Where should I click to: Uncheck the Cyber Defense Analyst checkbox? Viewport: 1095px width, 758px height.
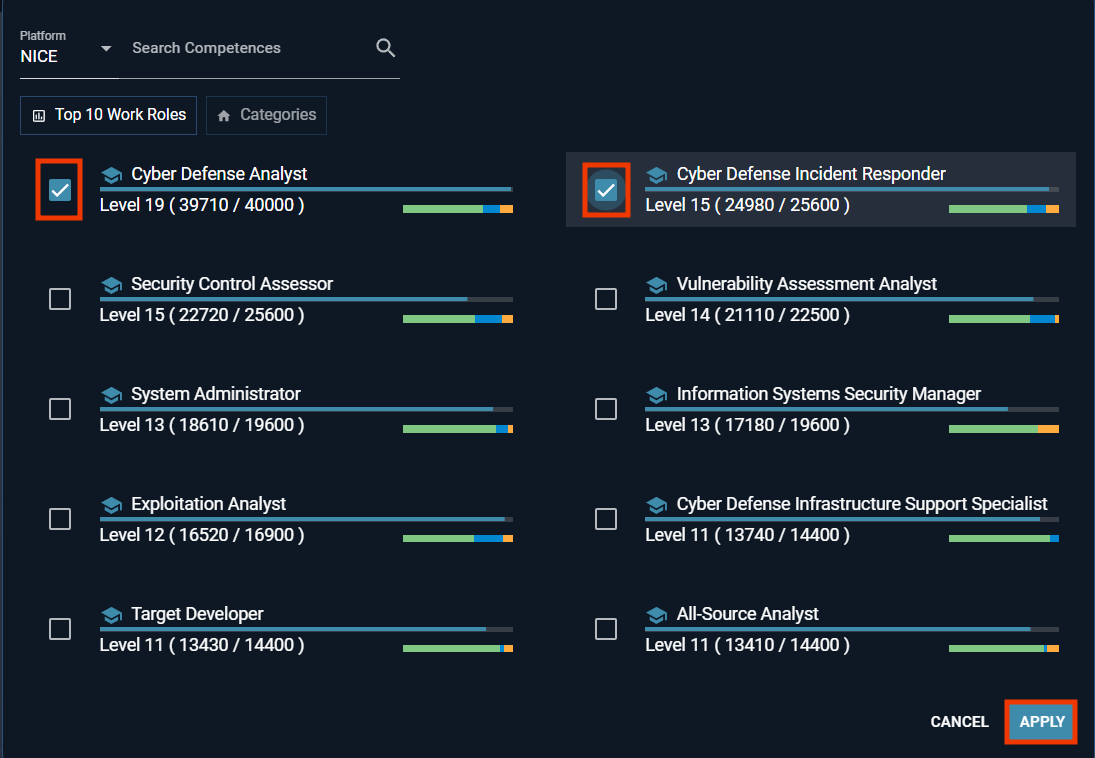click(59, 188)
